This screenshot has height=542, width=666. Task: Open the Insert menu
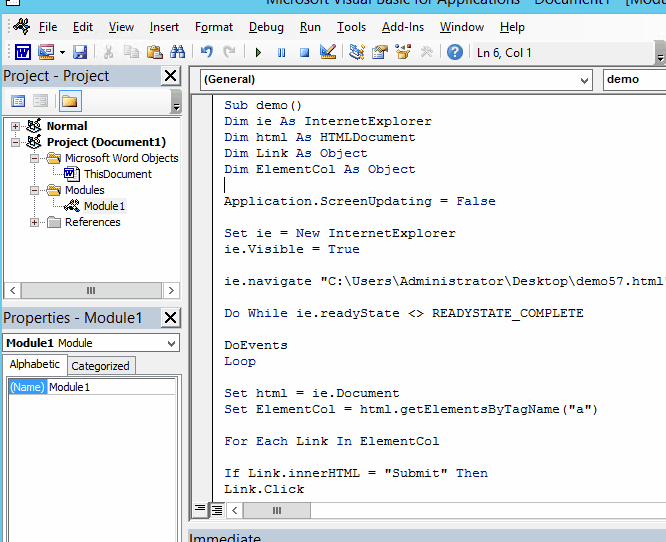[164, 27]
